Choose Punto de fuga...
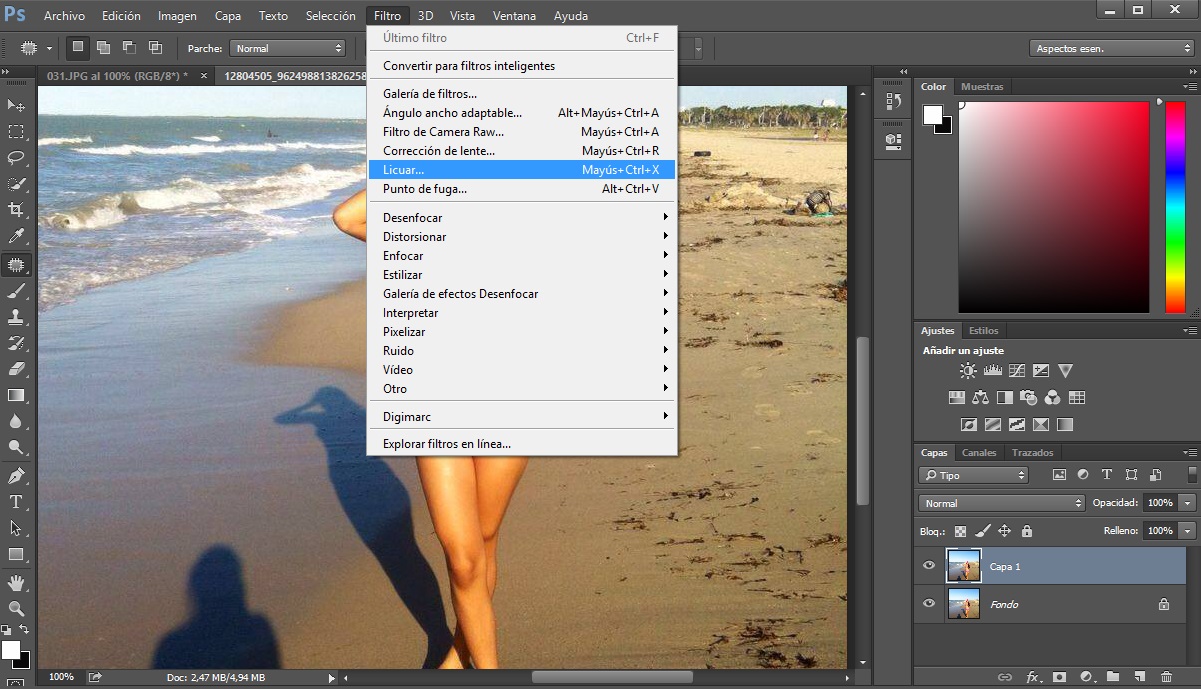 pyautogui.click(x=522, y=189)
